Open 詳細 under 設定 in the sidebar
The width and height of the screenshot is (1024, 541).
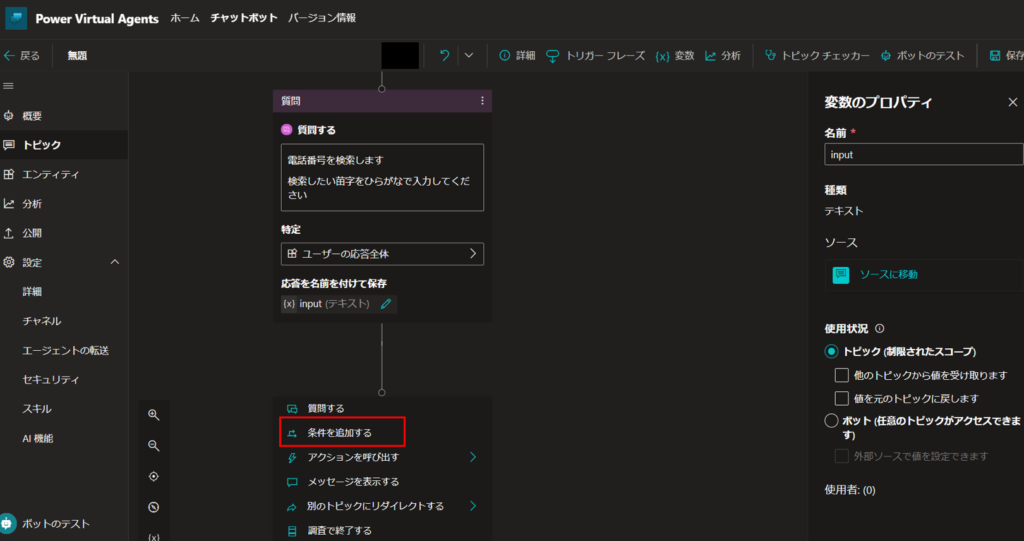click(32, 292)
